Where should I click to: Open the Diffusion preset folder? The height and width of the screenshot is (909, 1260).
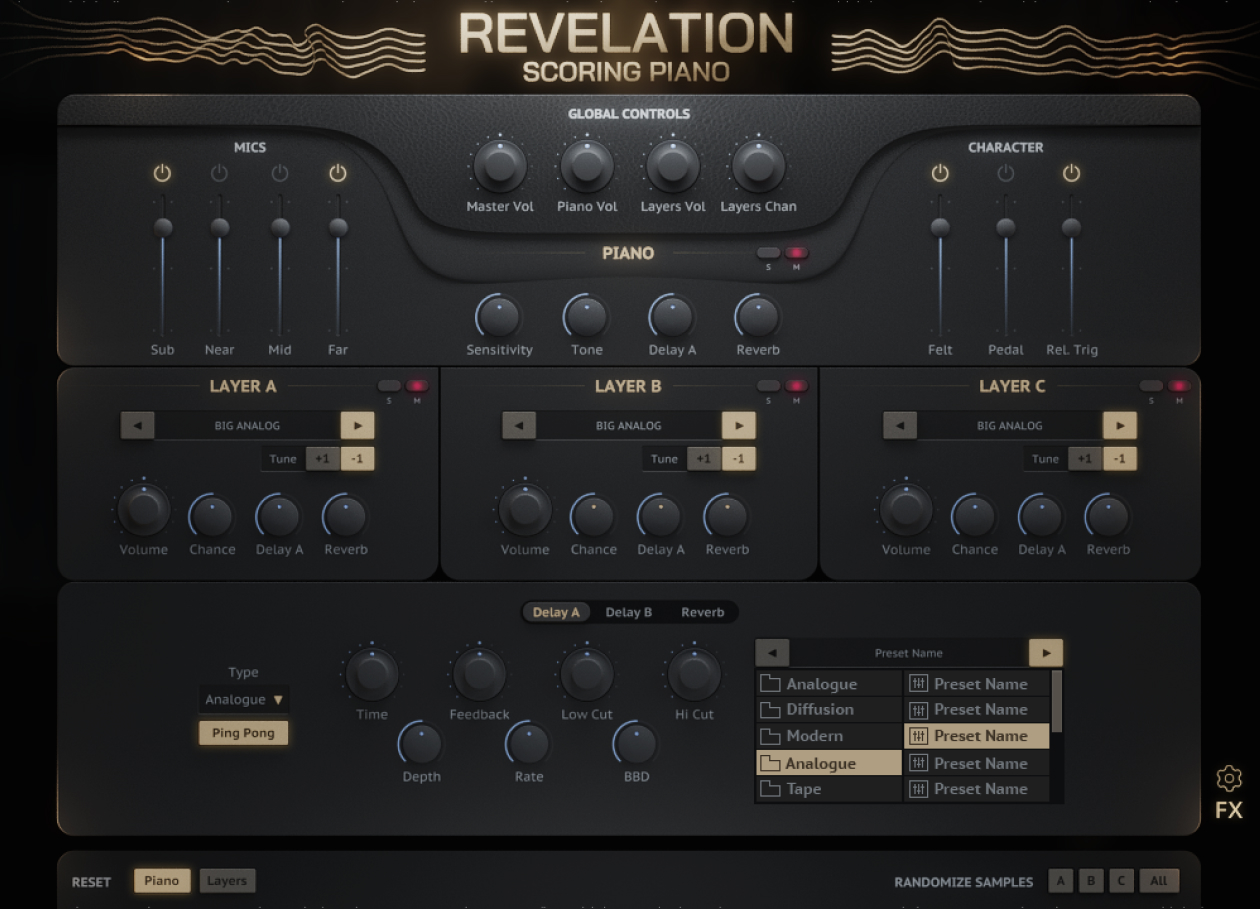pyautogui.click(x=829, y=710)
